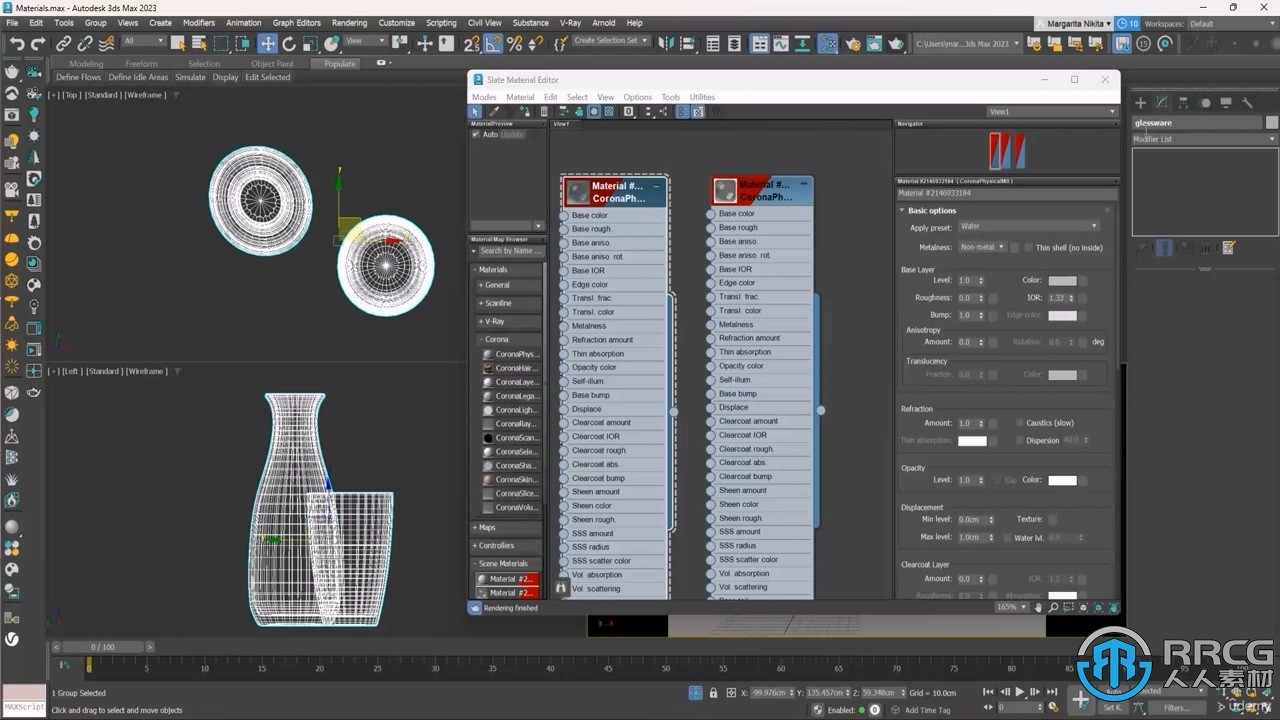Enable the Caustics (slow) checkbox

point(1019,423)
